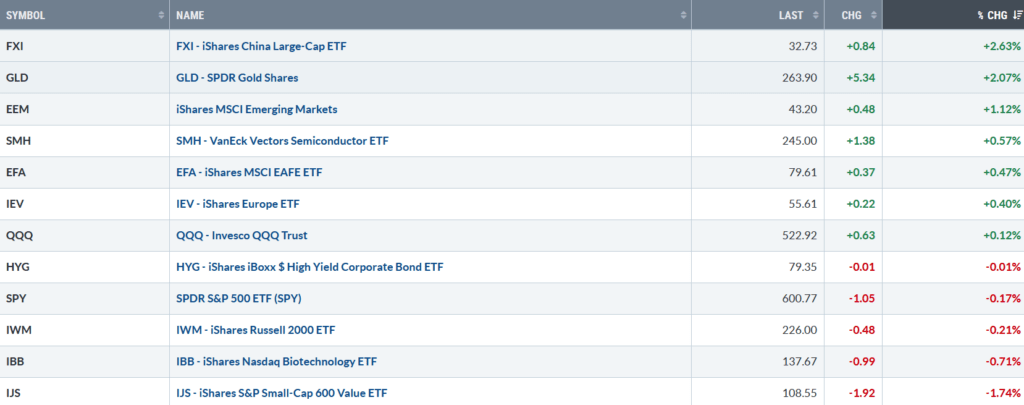Open IBB - iShares Nasdaq Biotechnology ETF link
Viewport: 1024px width, 405px height.
[x=276, y=362]
